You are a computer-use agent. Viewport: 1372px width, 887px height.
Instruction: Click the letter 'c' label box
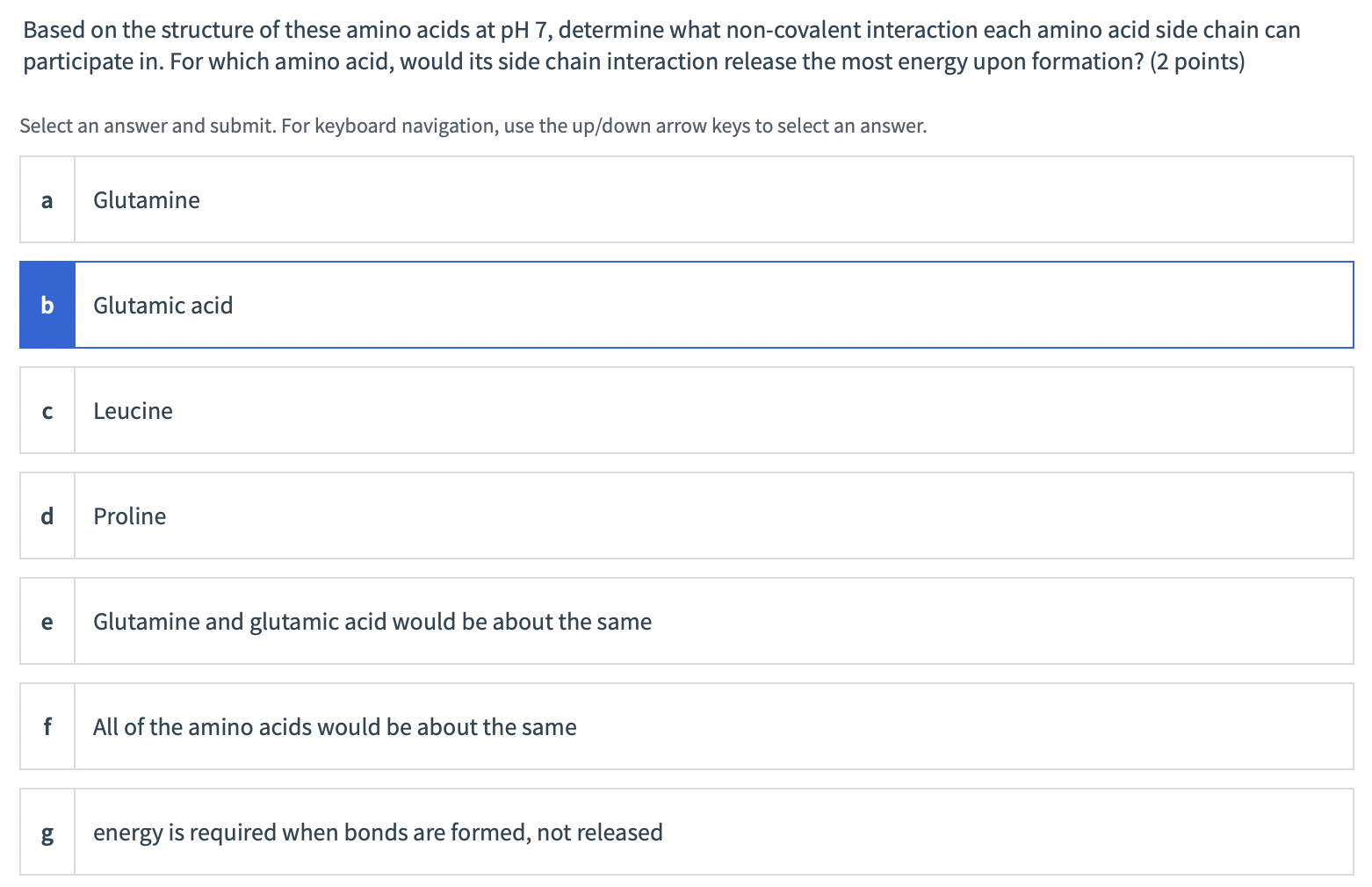pos(47,410)
